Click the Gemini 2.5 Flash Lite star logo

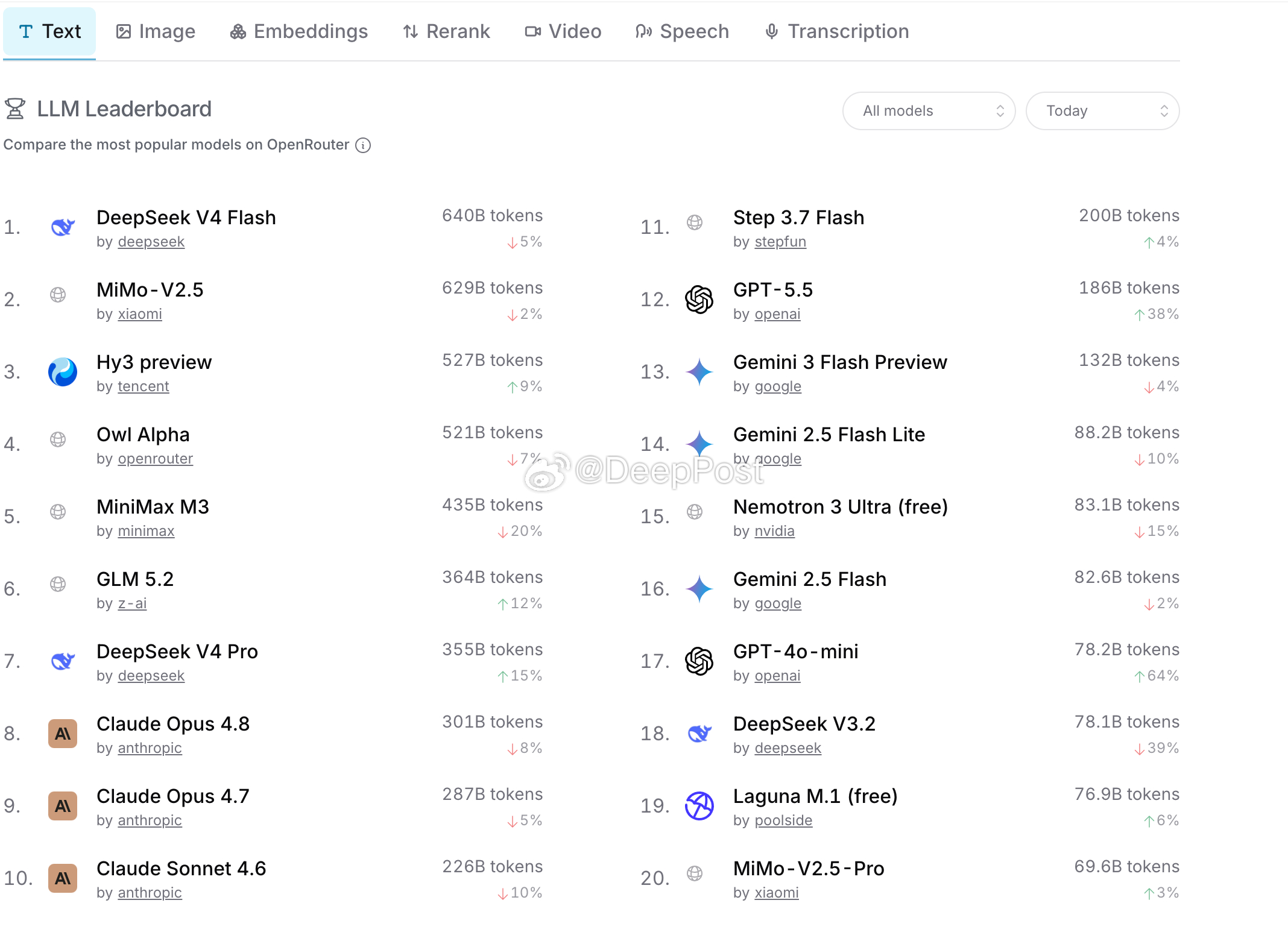point(699,444)
